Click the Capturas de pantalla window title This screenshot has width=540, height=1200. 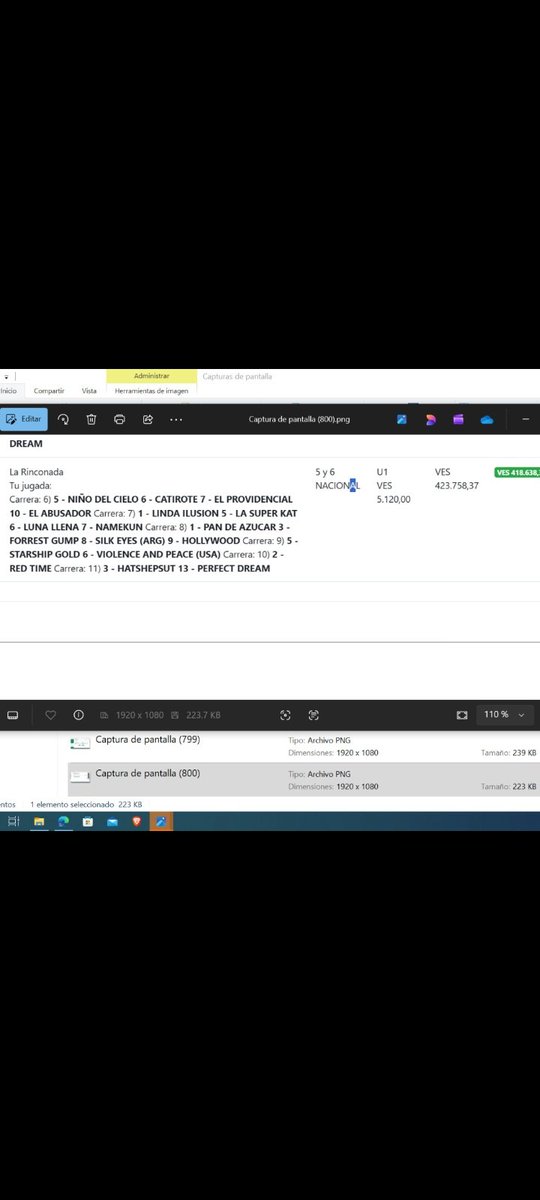point(237,376)
